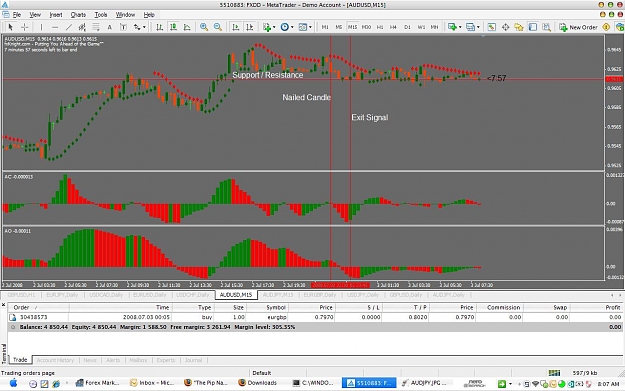Switch chart to bar chart mode
Screen dimensions: 625x391
(159, 27)
